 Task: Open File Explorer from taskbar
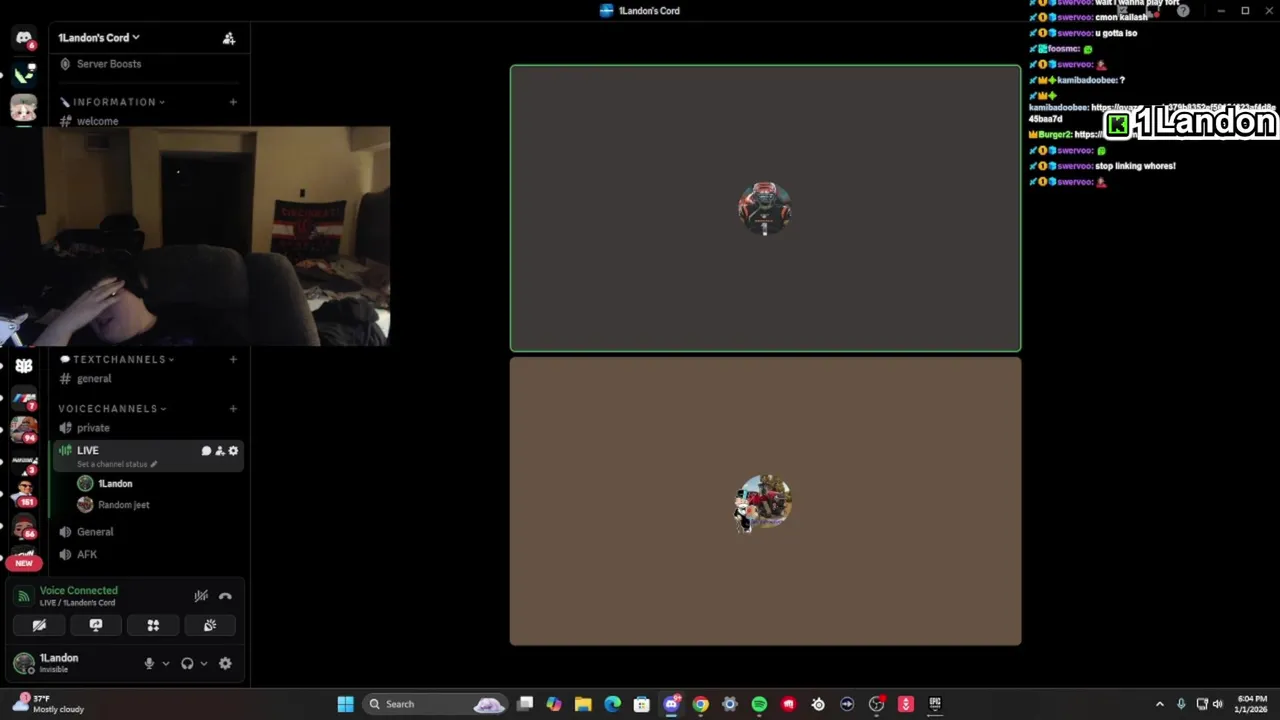coord(583,704)
